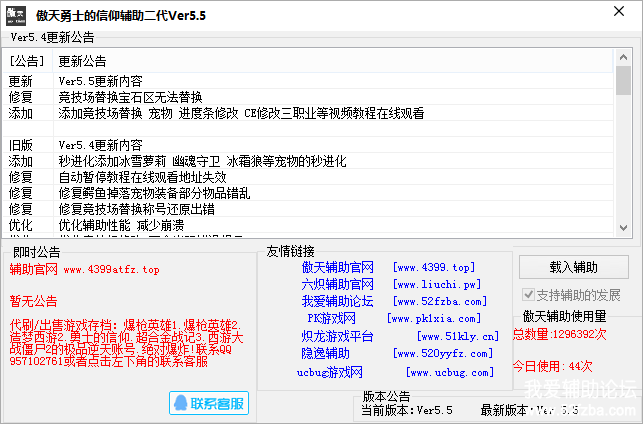Open the 六炽辅助官网 link
Viewport: 643px width, 424px height.
(x=337, y=284)
